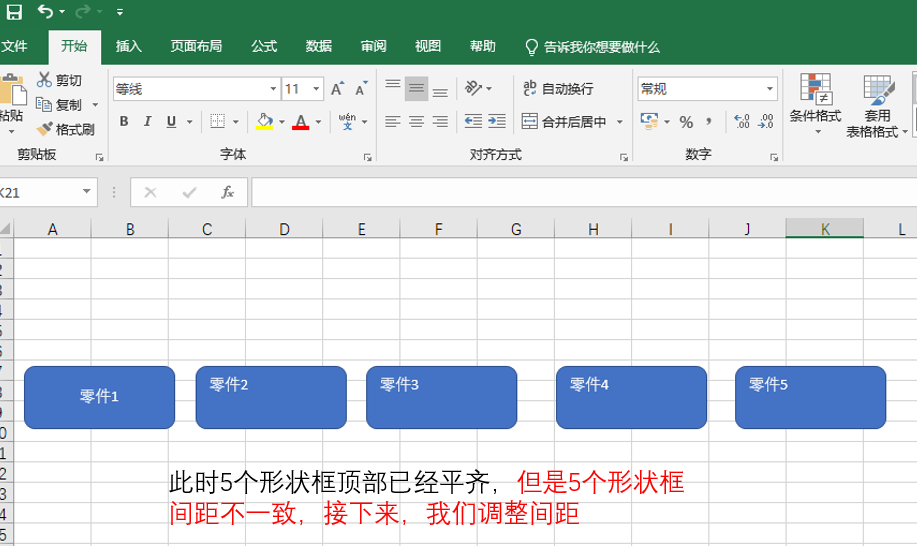Click the accounting number format icon
Image resolution: width=917 pixels, height=549 pixels.
click(x=649, y=122)
